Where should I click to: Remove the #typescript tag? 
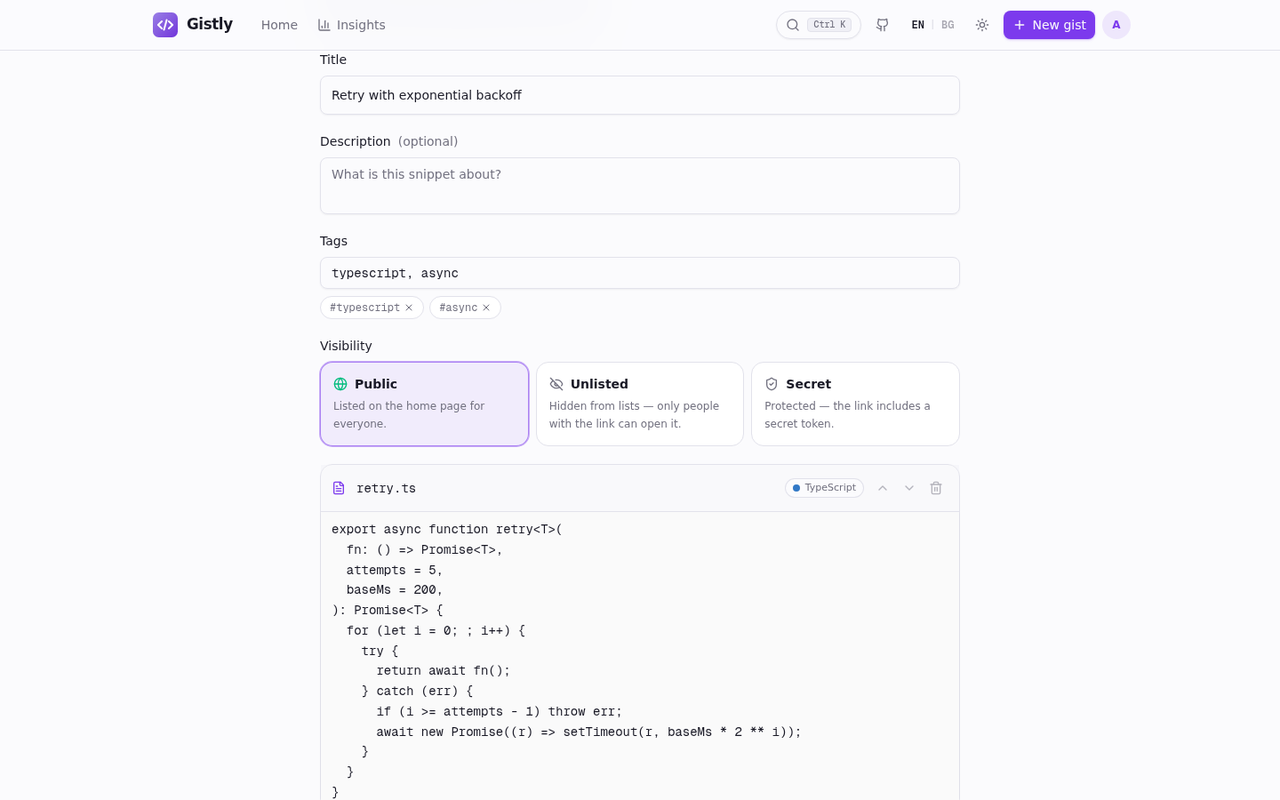(x=409, y=308)
